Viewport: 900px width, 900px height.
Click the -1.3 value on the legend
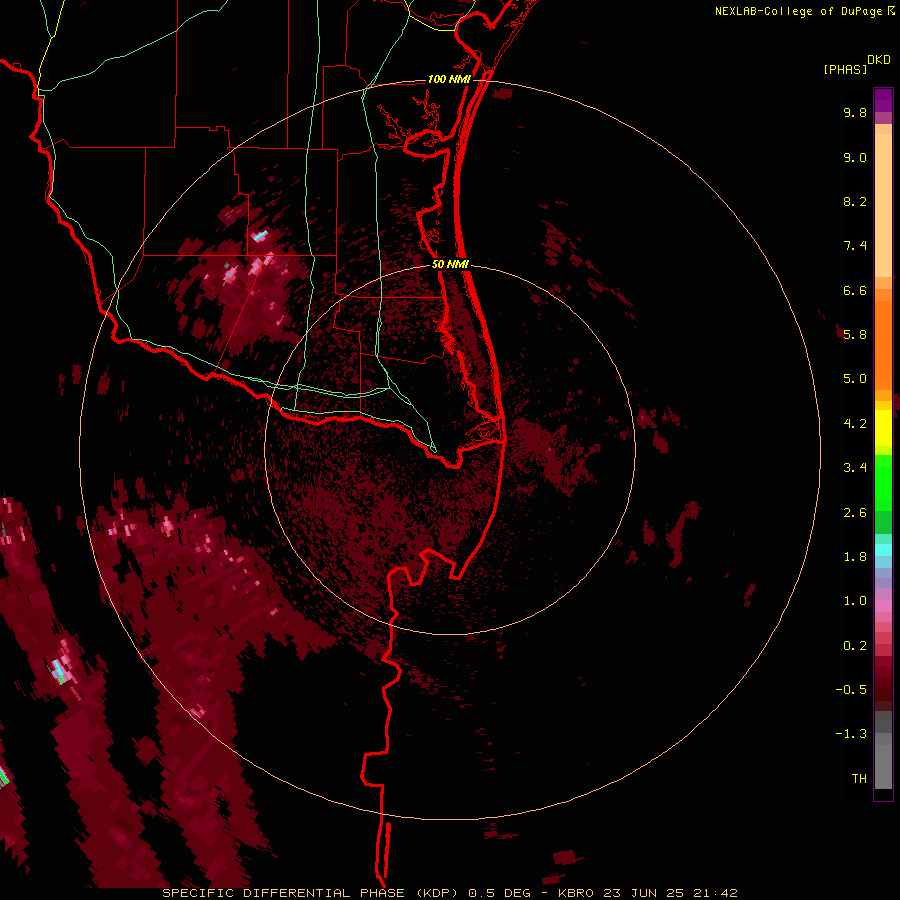[x=851, y=734]
